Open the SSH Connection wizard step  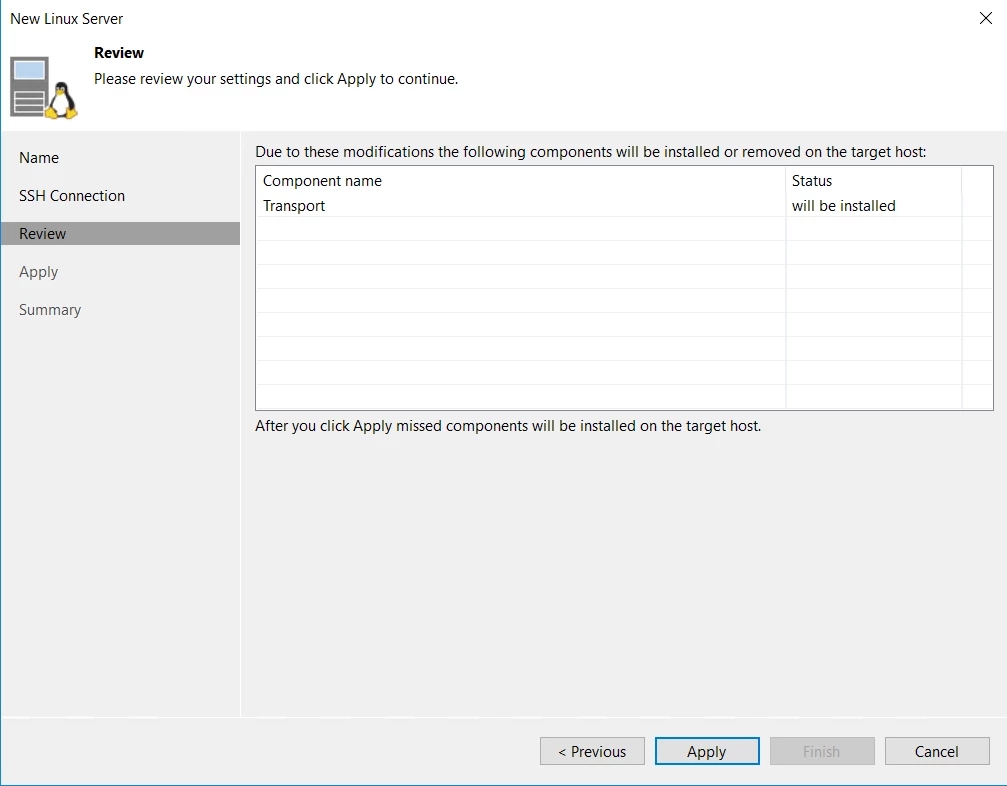coord(72,196)
